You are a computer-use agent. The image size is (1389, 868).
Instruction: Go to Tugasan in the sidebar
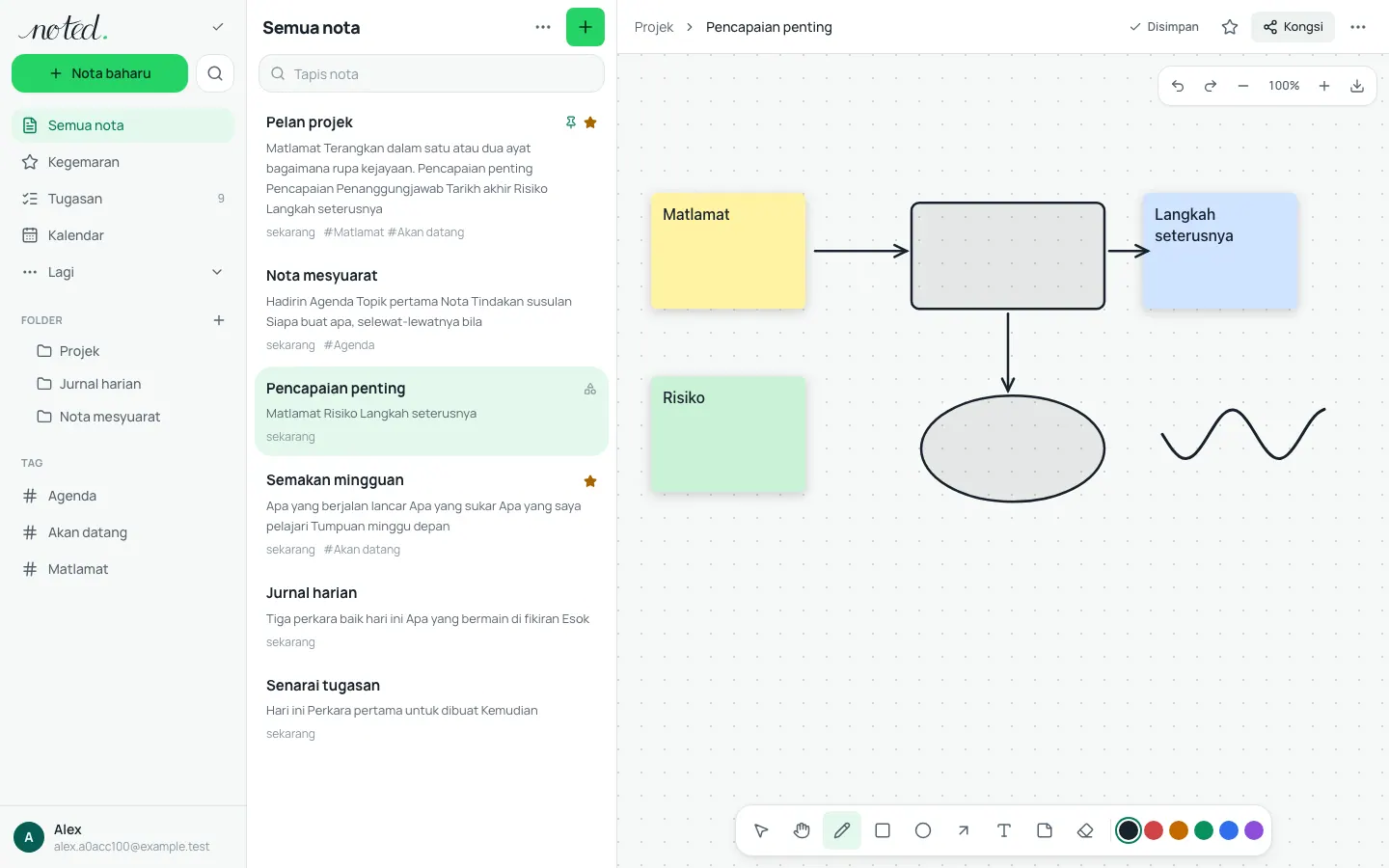point(123,199)
